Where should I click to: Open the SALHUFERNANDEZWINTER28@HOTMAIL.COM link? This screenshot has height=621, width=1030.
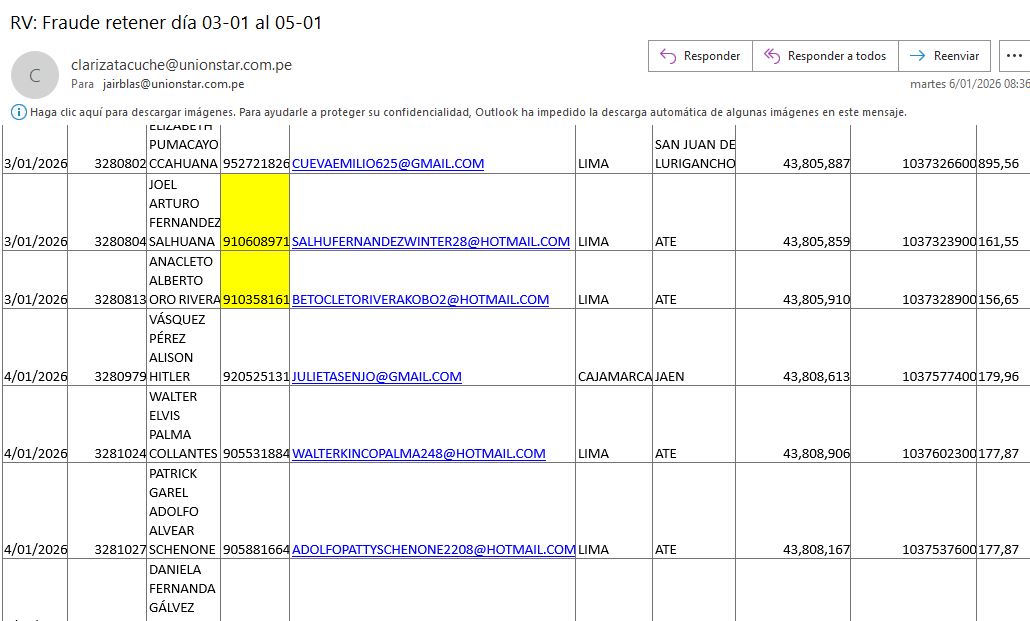point(431,241)
